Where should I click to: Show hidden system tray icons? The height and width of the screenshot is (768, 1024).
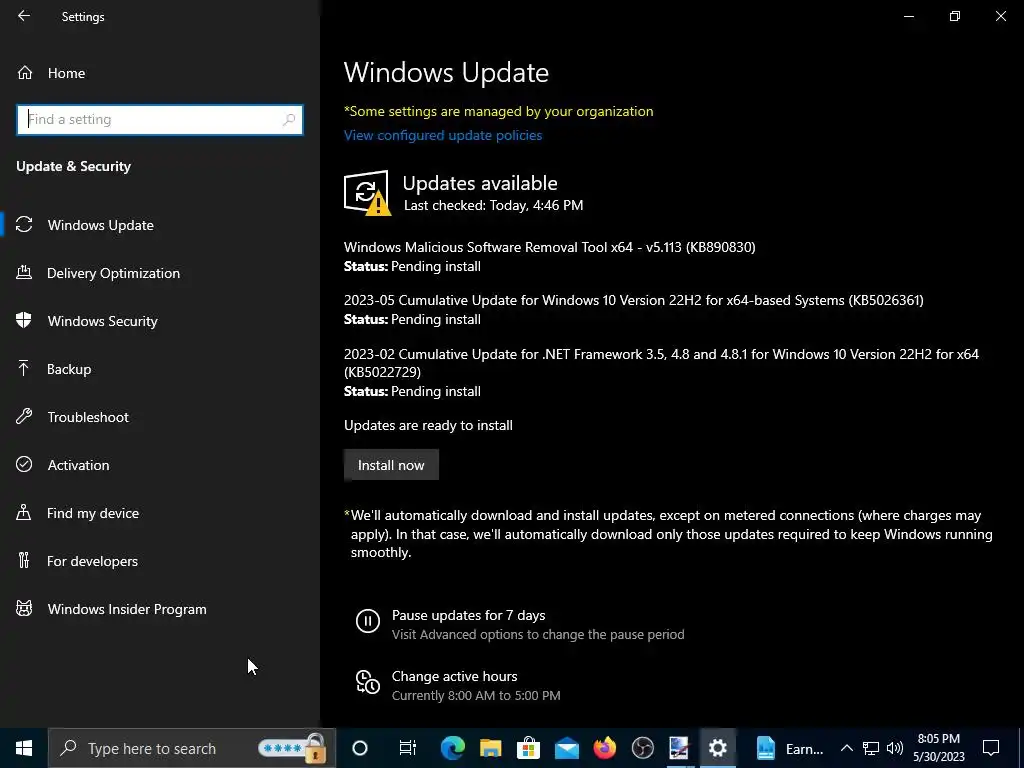click(846, 748)
